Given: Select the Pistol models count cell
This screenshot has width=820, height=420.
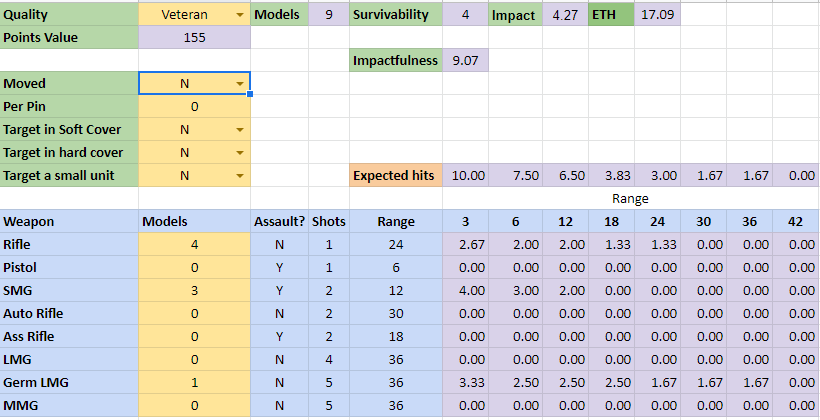Looking at the screenshot, I should (193, 267).
